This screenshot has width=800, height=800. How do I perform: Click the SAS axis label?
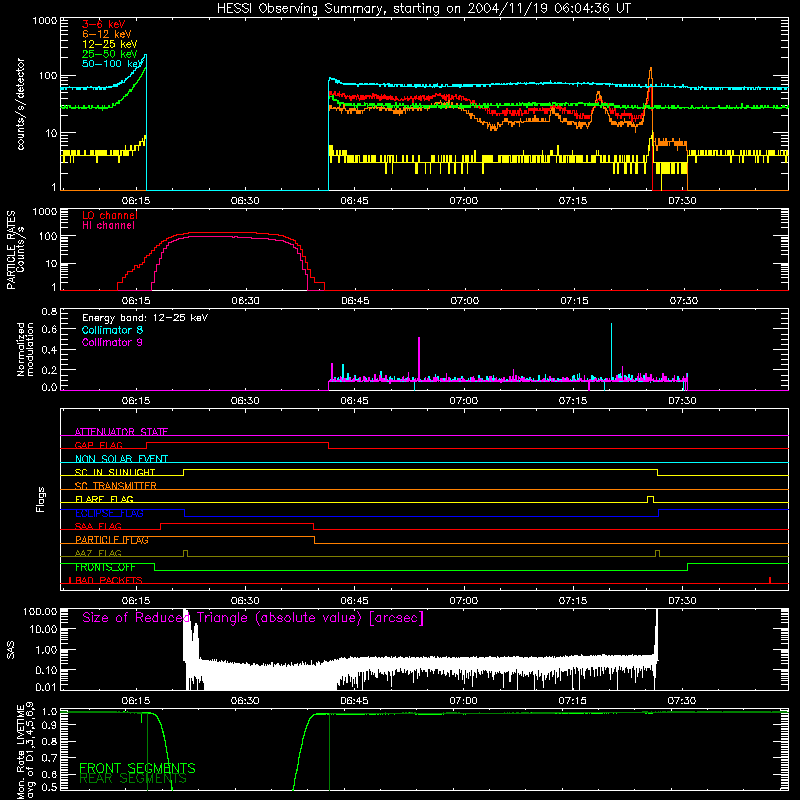pyautogui.click(x=10, y=650)
